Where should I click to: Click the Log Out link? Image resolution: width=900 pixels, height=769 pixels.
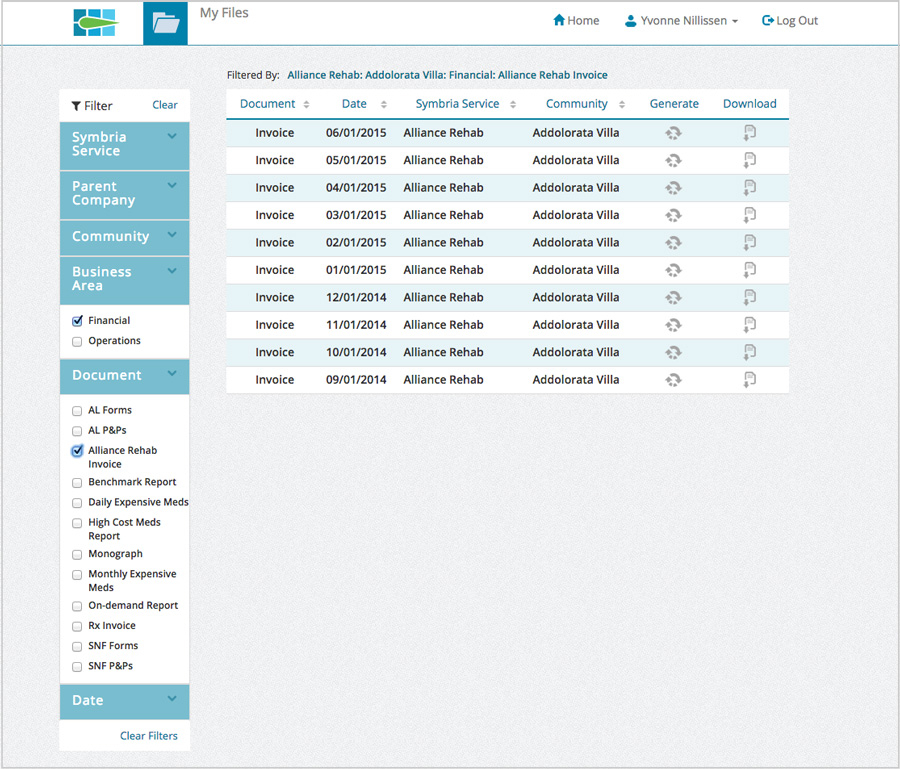point(790,19)
